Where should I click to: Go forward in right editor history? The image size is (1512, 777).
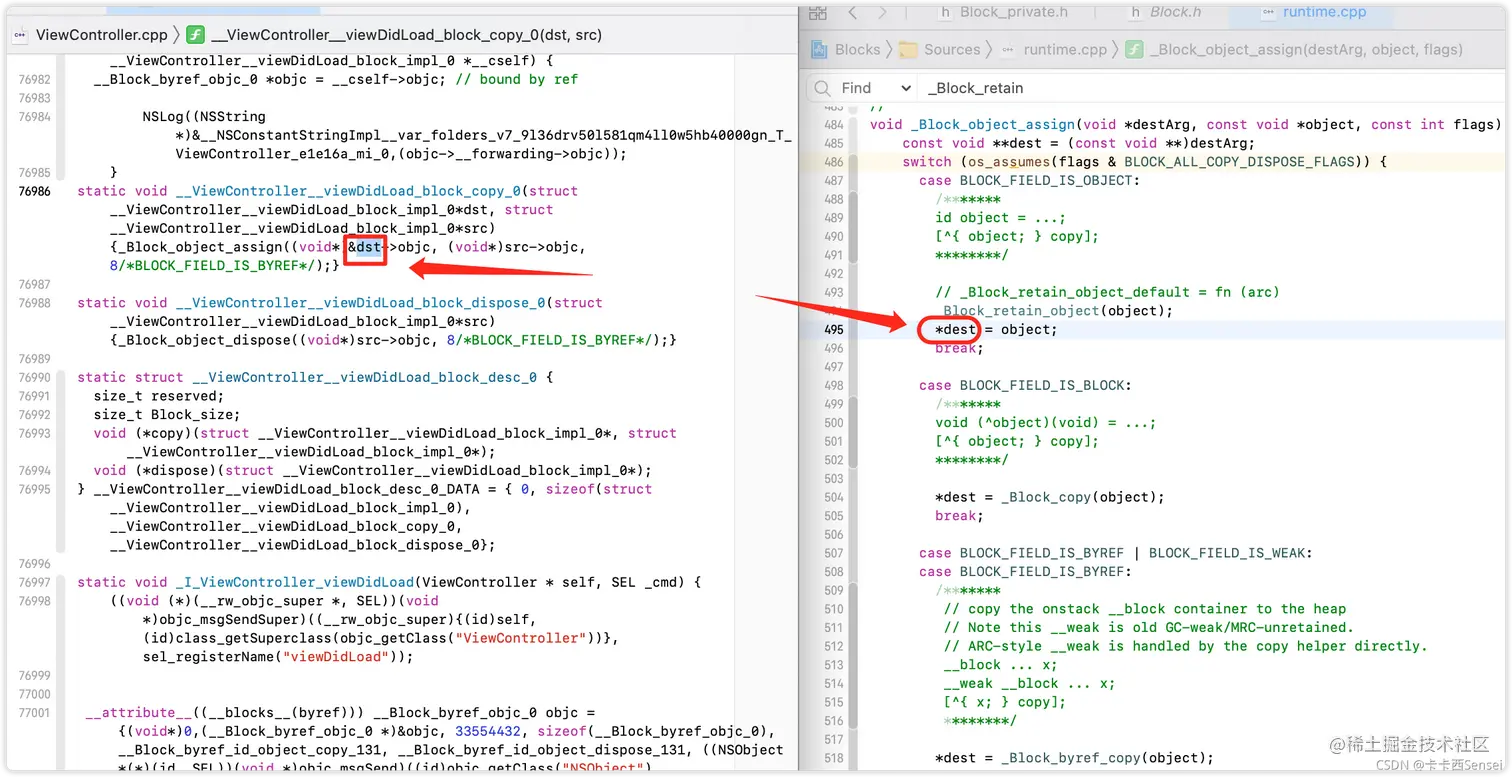pos(881,13)
